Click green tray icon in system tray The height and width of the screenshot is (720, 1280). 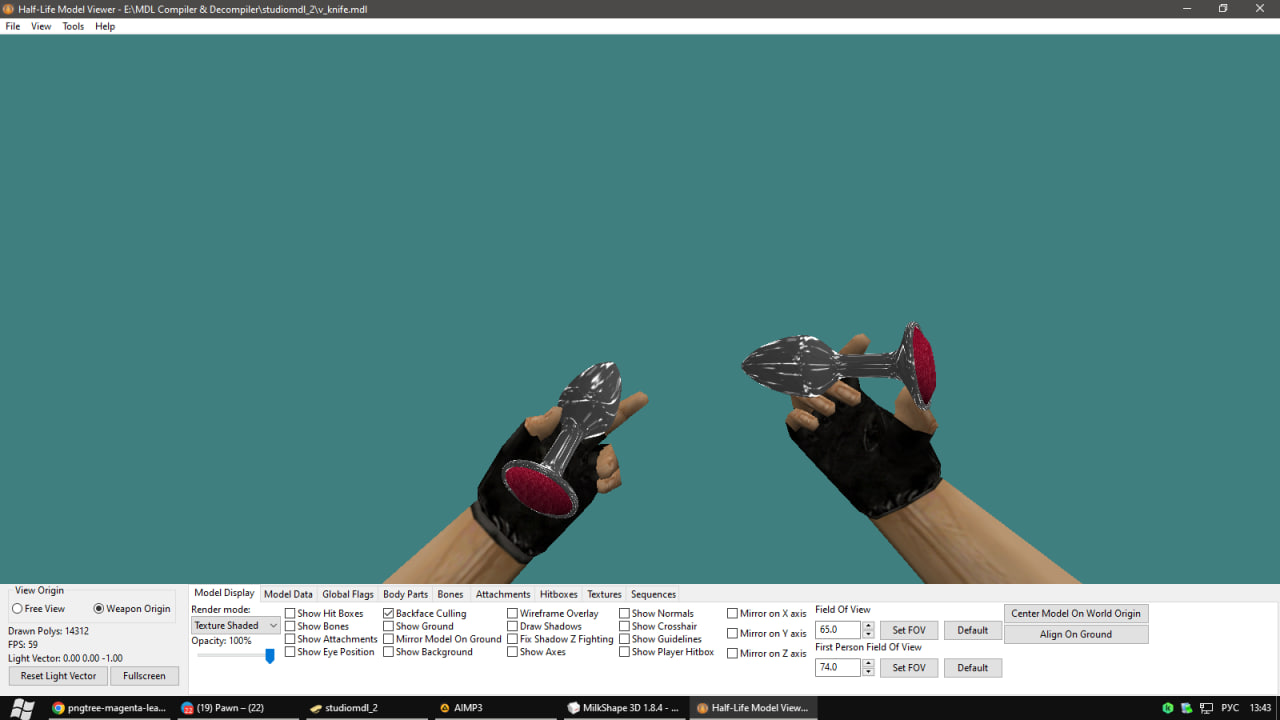click(x=1167, y=708)
